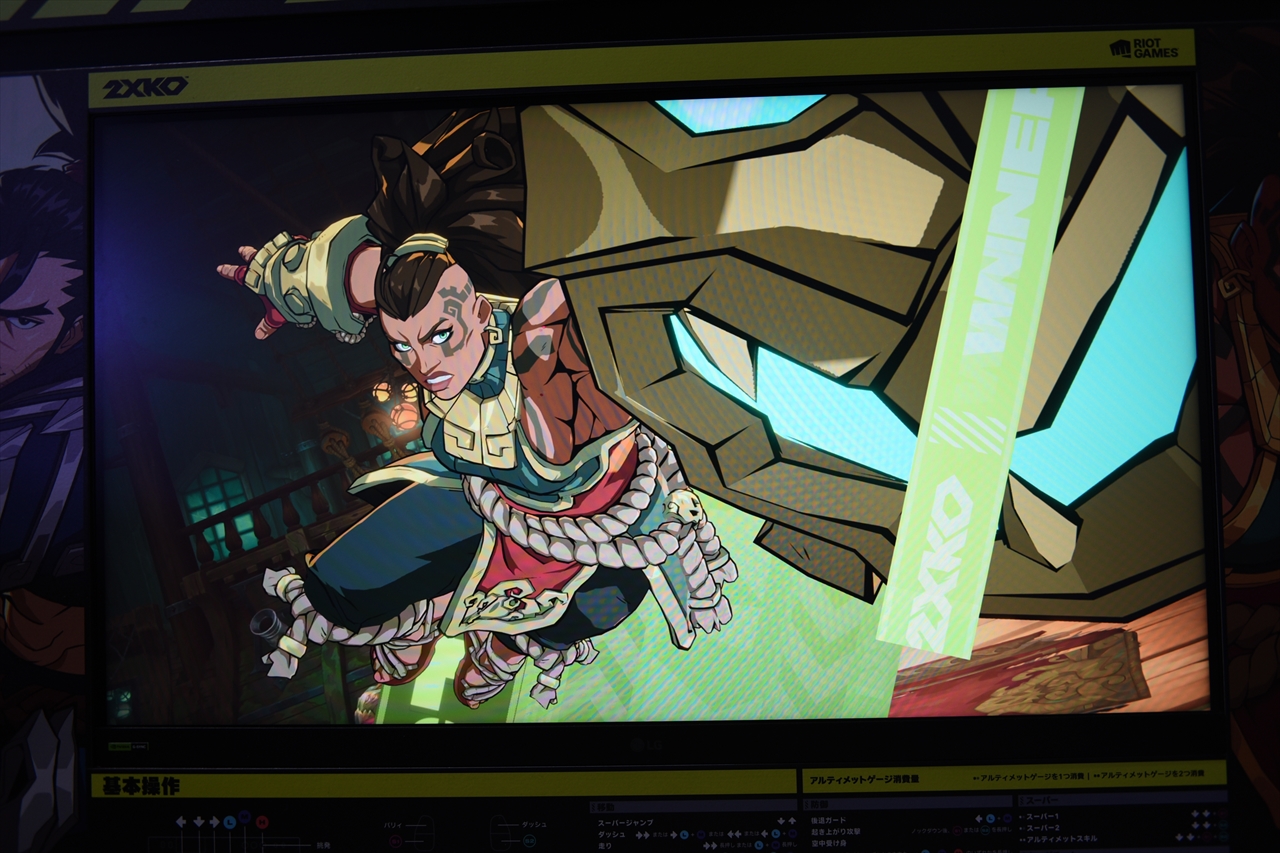Click the アルティメットスキル entry
The width and height of the screenshot is (1280, 853).
(x=1062, y=840)
